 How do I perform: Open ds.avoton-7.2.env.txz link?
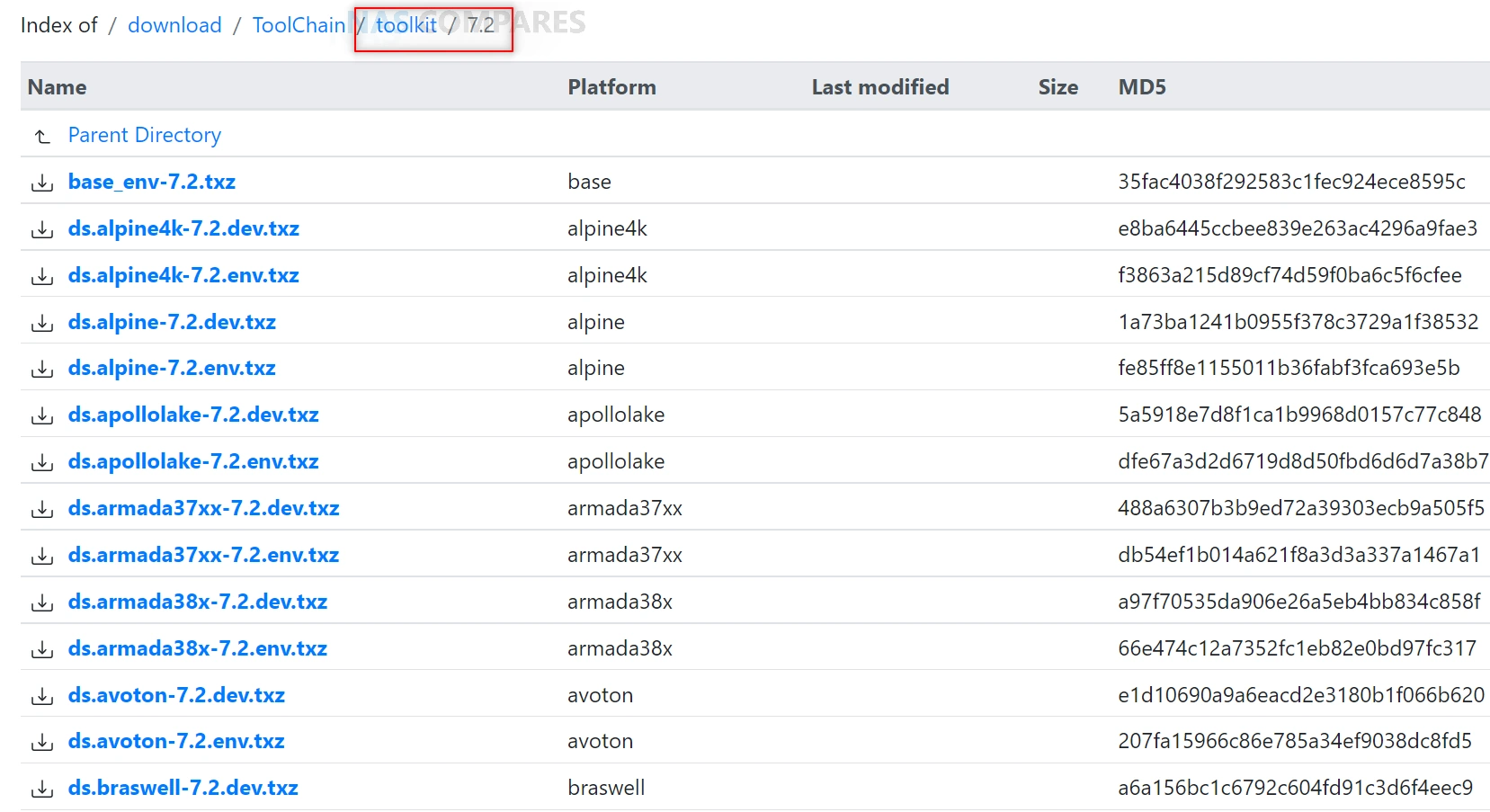(x=176, y=741)
